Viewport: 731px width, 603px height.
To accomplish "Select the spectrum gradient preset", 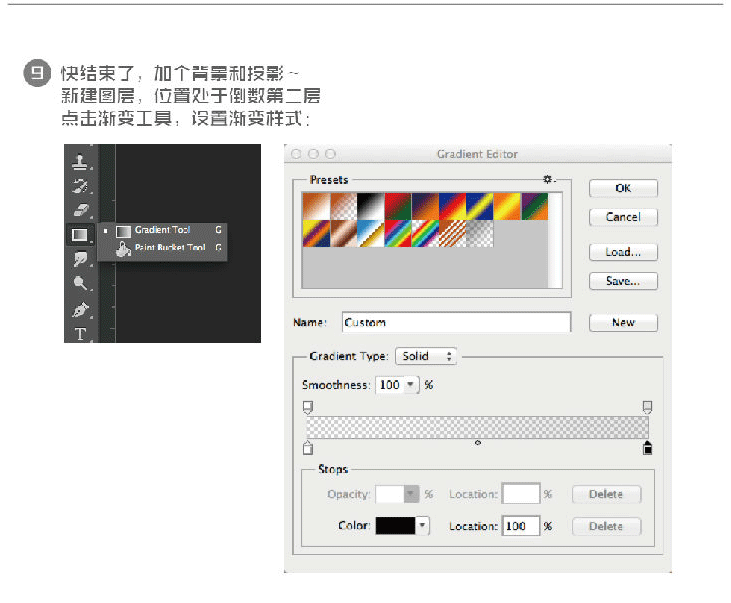I will click(398, 233).
